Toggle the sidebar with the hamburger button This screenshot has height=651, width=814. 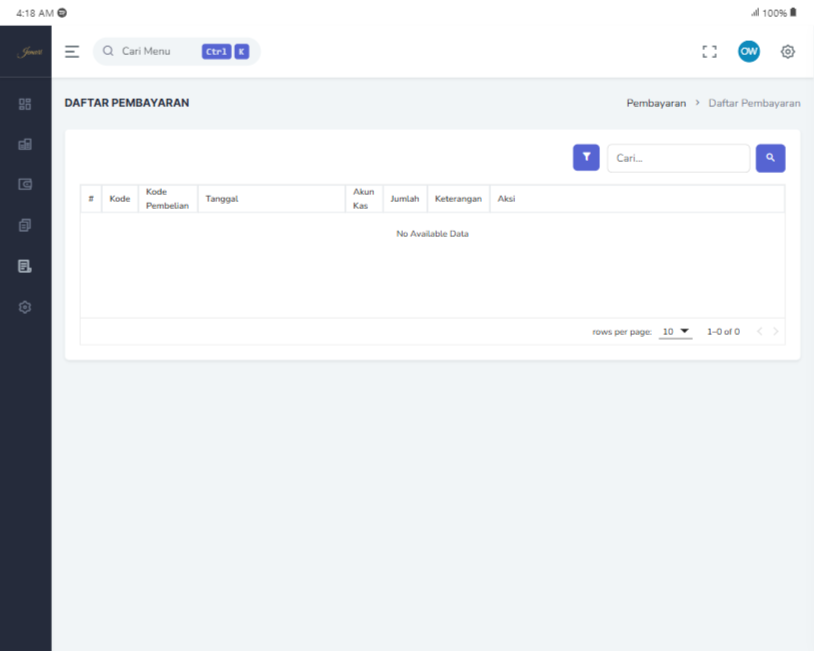72,52
